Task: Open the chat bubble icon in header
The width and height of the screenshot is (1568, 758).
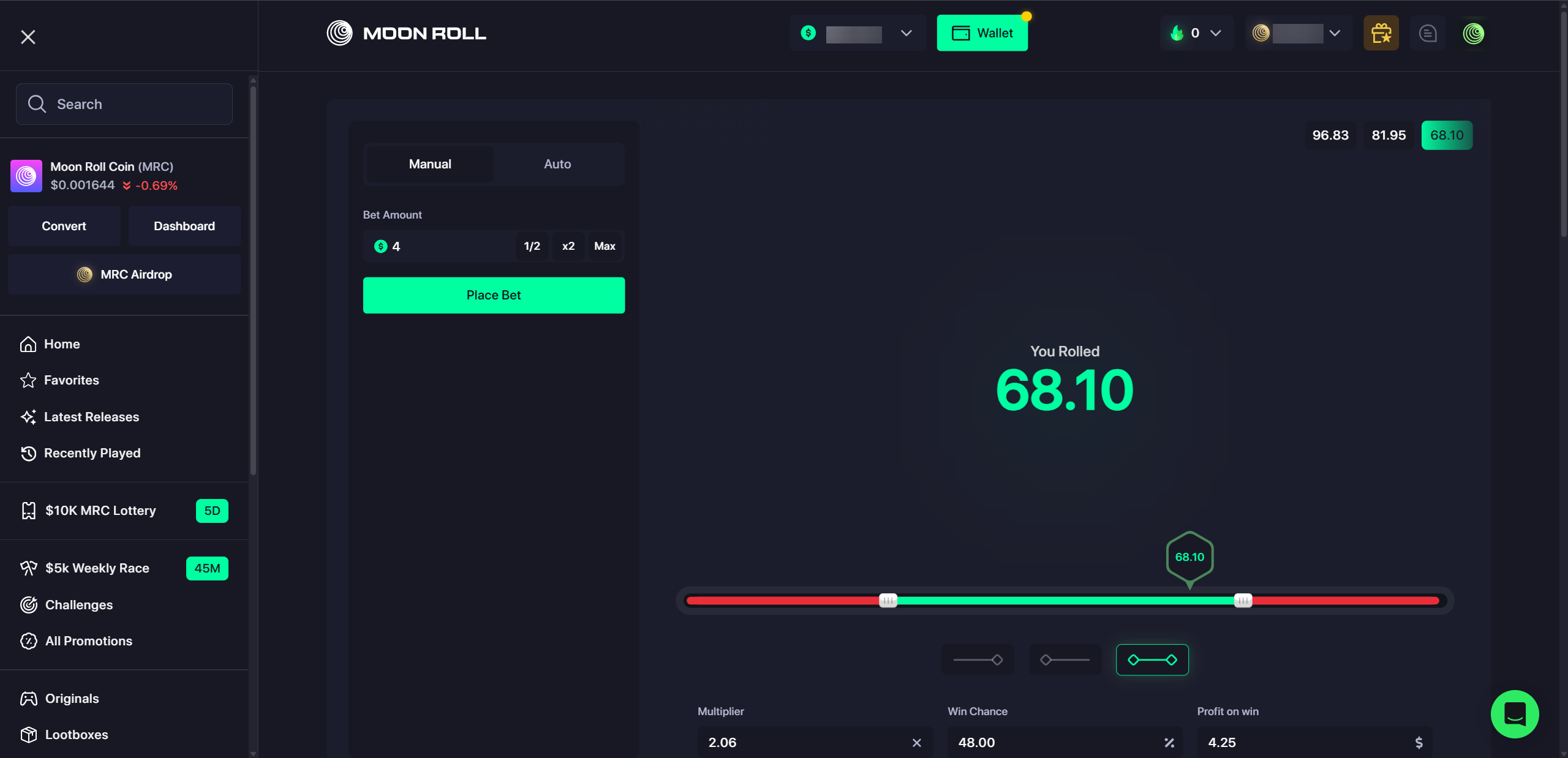Action: 1428,33
